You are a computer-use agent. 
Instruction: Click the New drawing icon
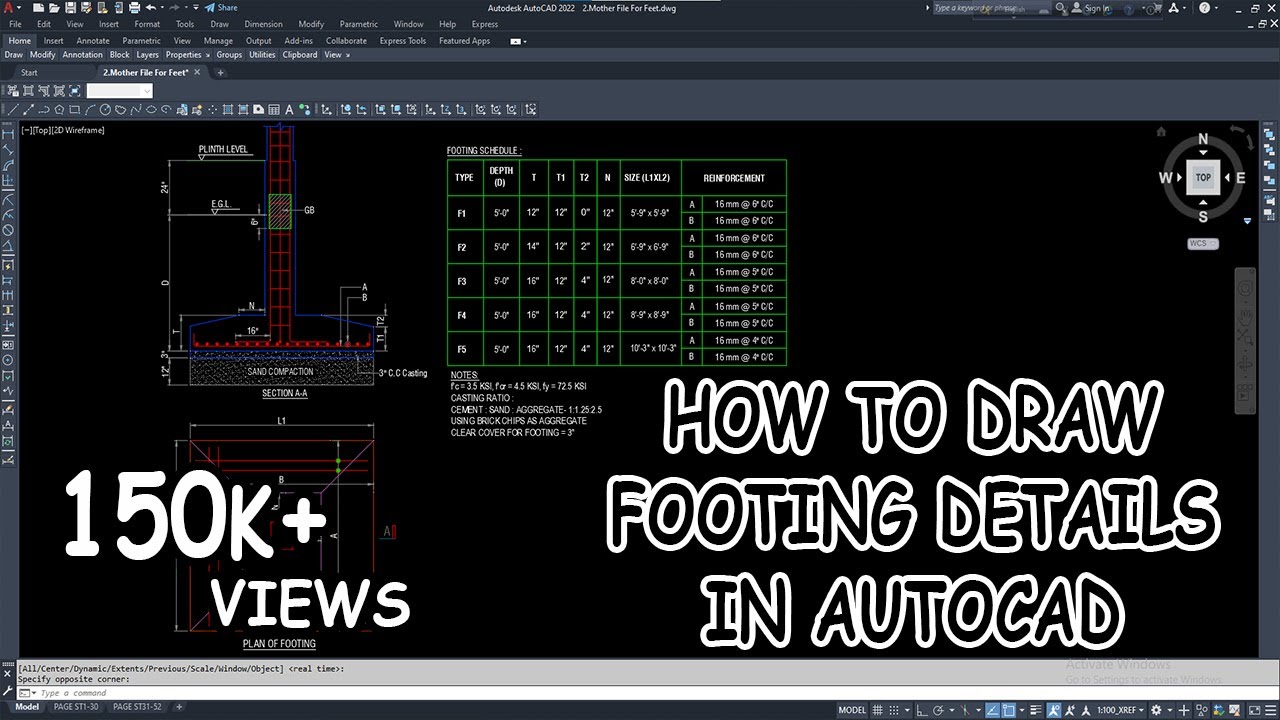(x=38, y=8)
